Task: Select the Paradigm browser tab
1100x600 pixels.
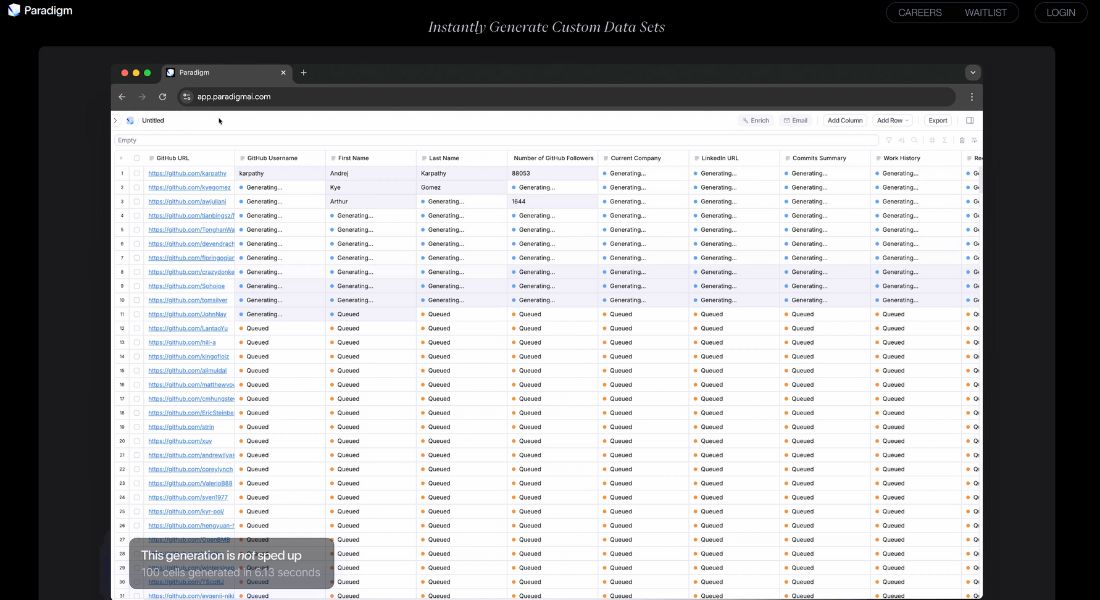Action: (x=226, y=72)
